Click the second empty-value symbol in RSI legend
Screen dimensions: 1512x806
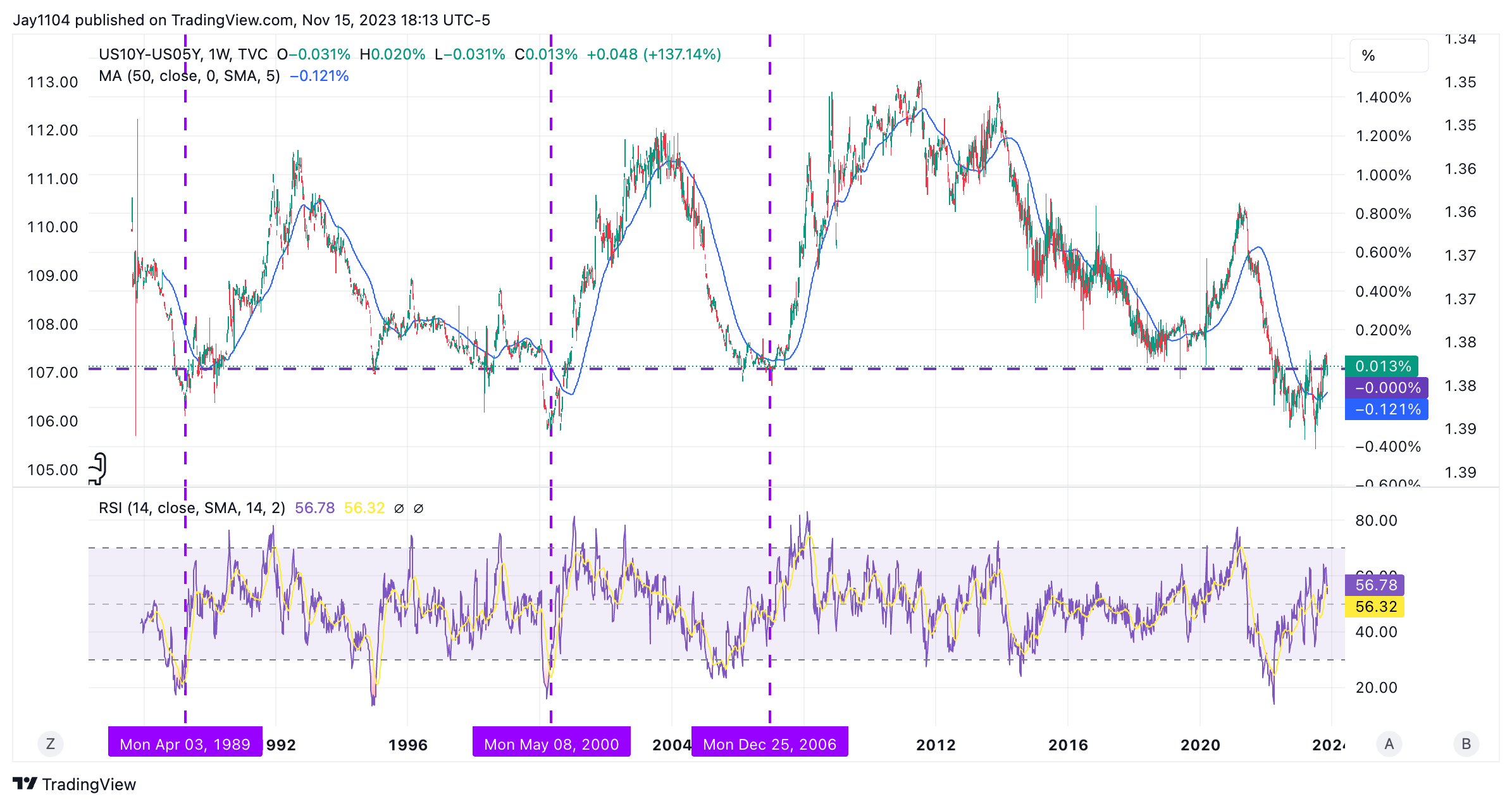coord(418,509)
